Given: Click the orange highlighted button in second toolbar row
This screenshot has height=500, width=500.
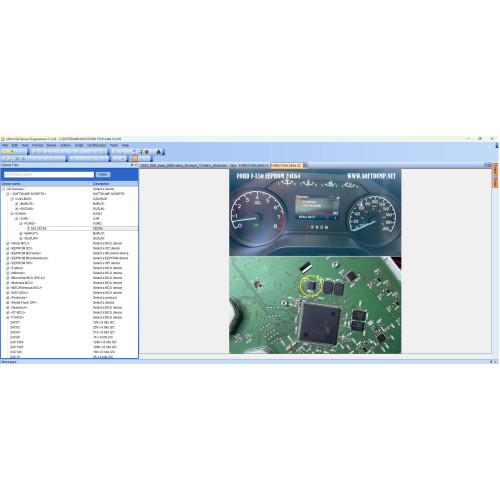Looking at the screenshot, I should point(135,159).
